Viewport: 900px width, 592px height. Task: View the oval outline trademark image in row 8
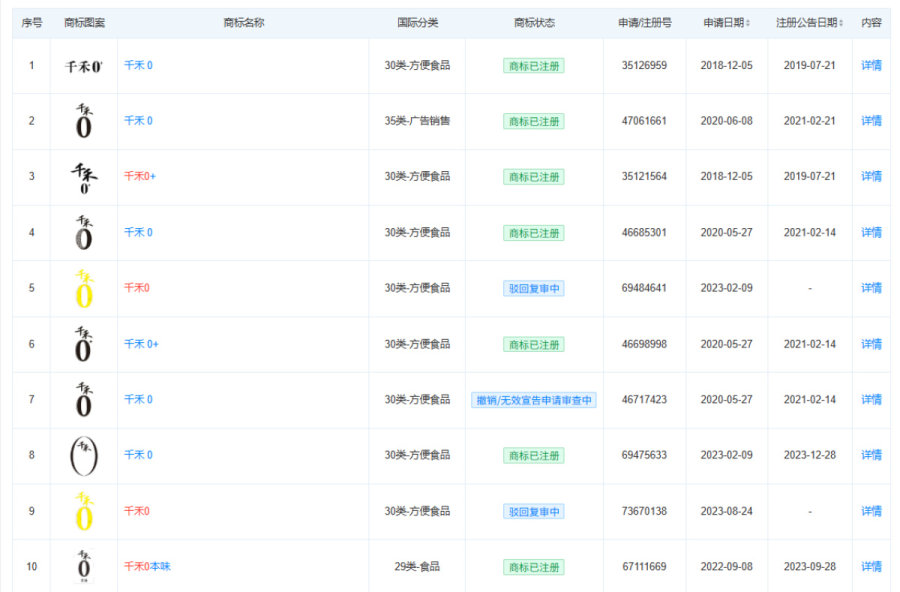click(84, 455)
